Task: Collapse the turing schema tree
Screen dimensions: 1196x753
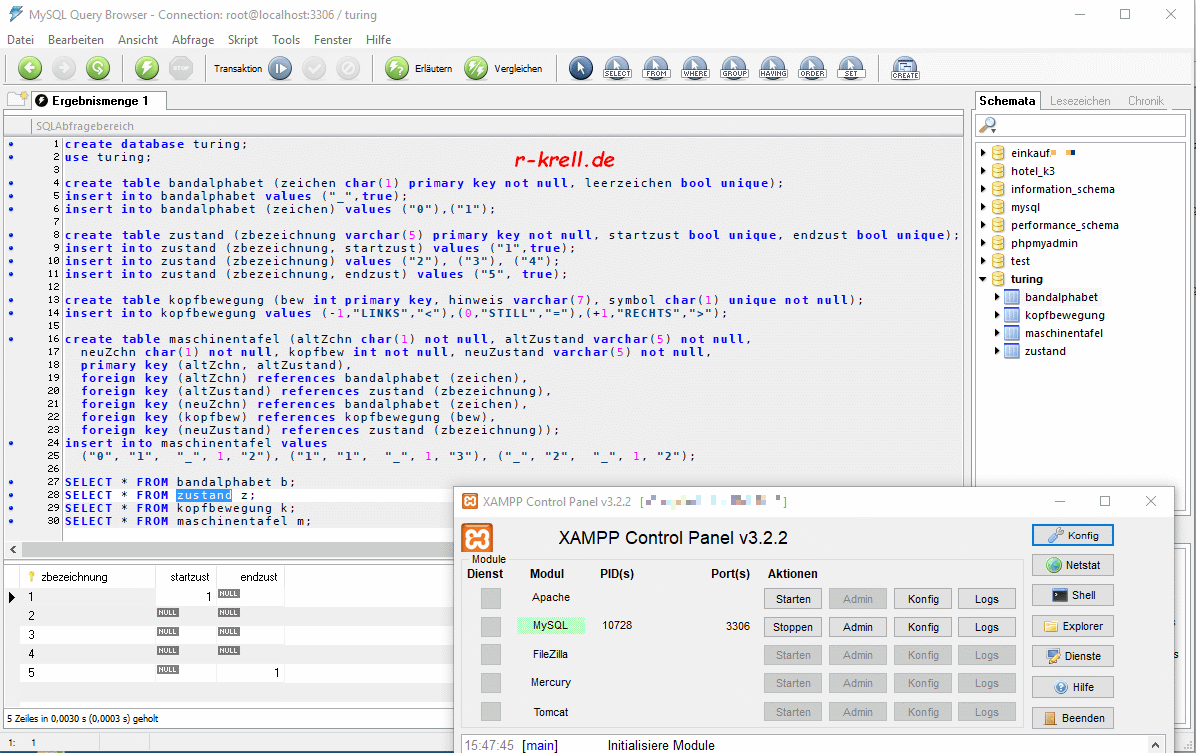Action: coord(983,279)
